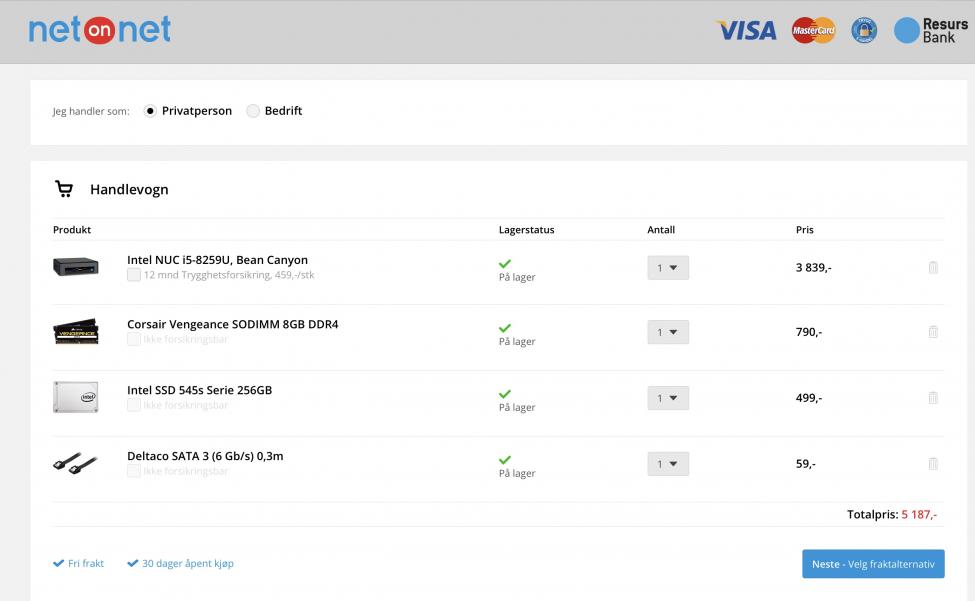Open quantity dropdown for Intel NUC
This screenshot has height=601, width=975.
668,268
